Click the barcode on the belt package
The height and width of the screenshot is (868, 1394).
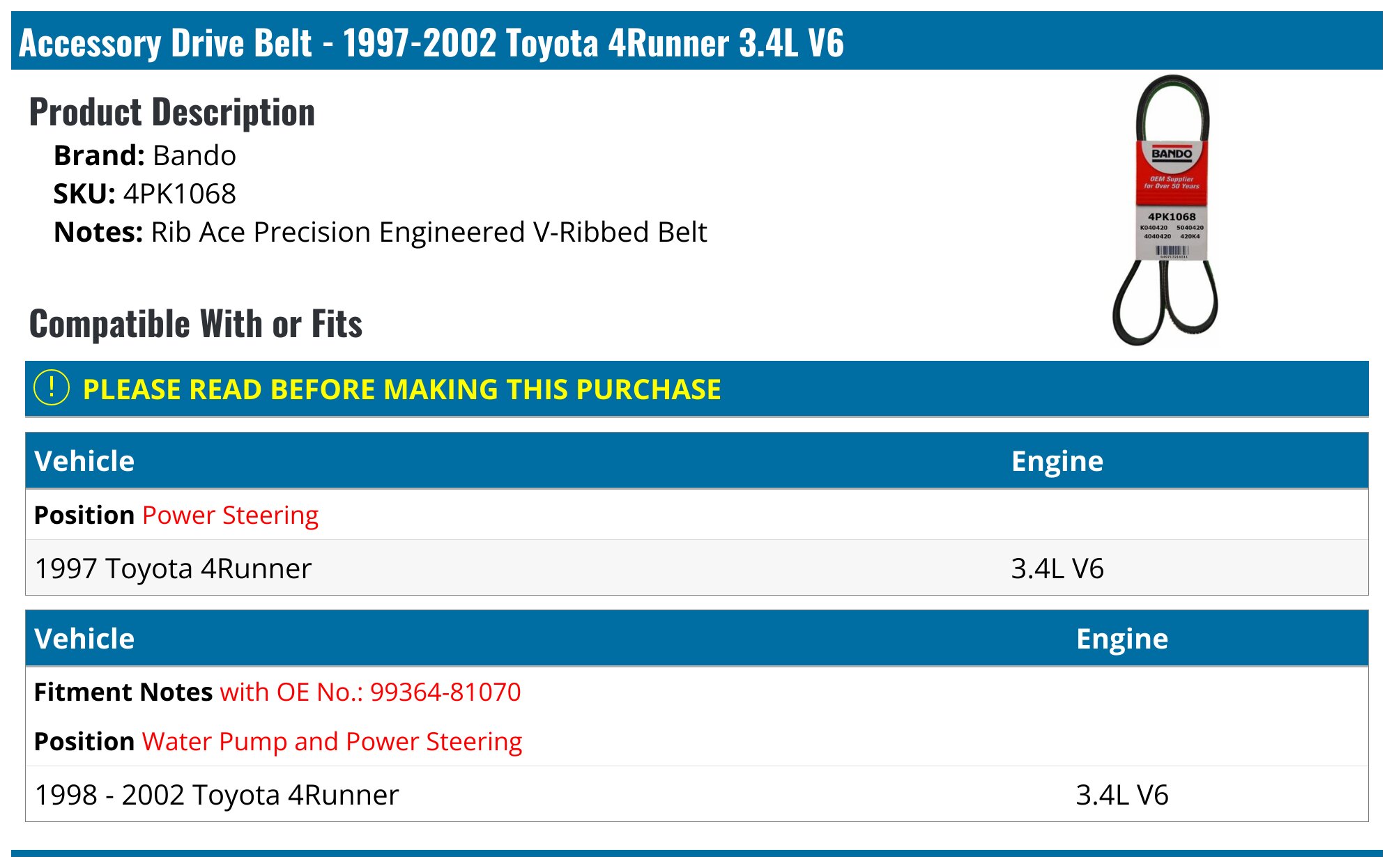[x=1172, y=251]
